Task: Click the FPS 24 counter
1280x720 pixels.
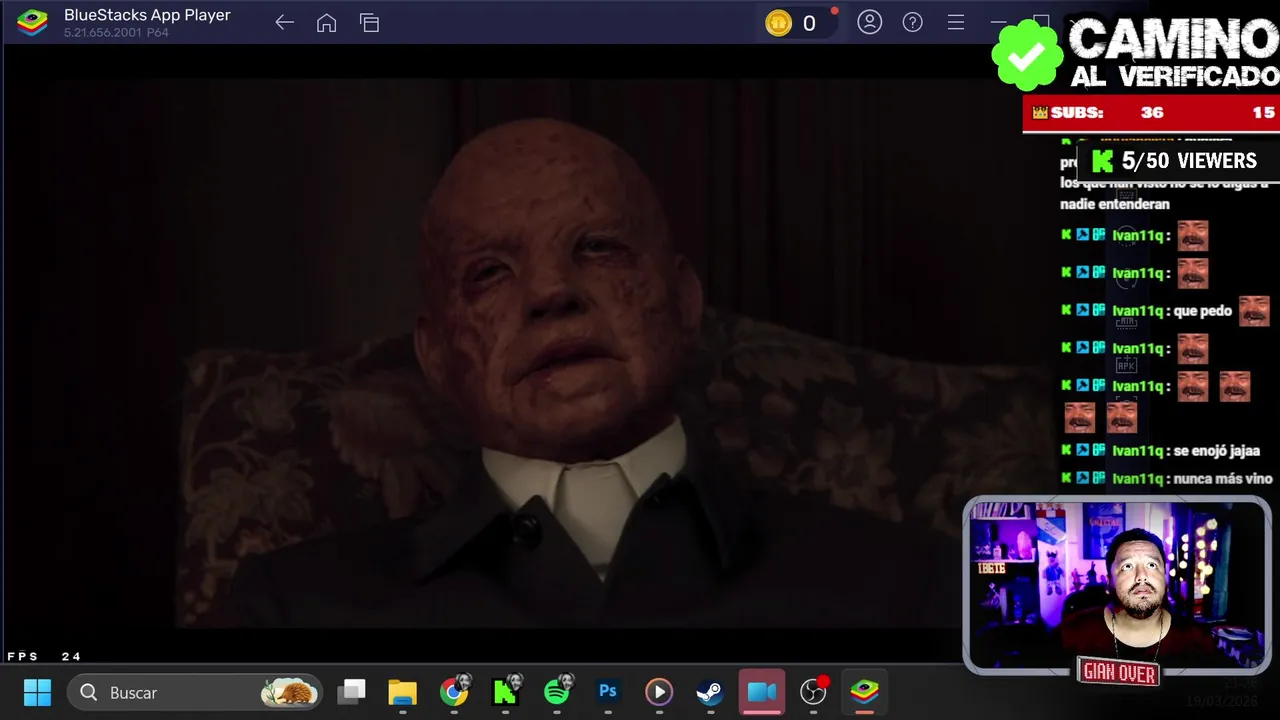Action: [x=44, y=656]
